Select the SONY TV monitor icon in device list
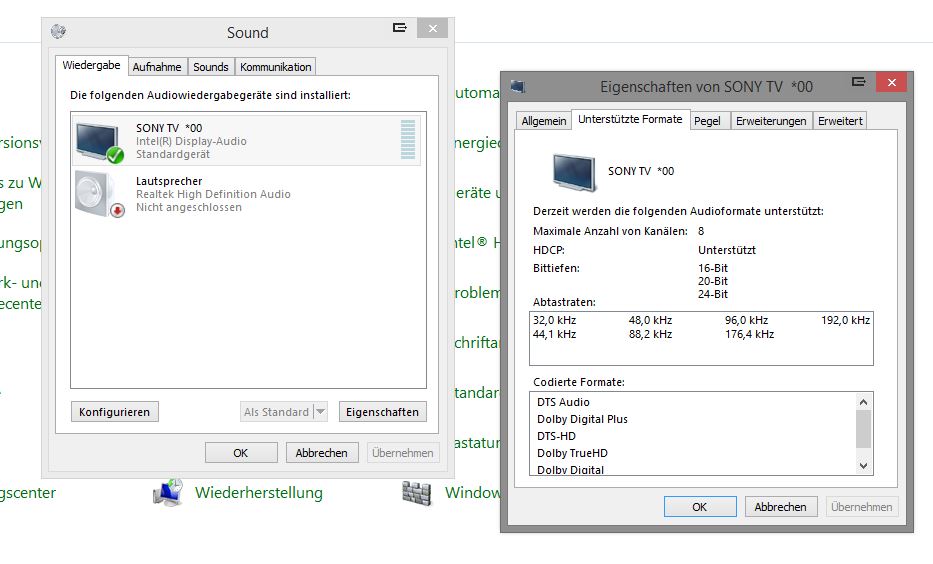 click(x=98, y=141)
